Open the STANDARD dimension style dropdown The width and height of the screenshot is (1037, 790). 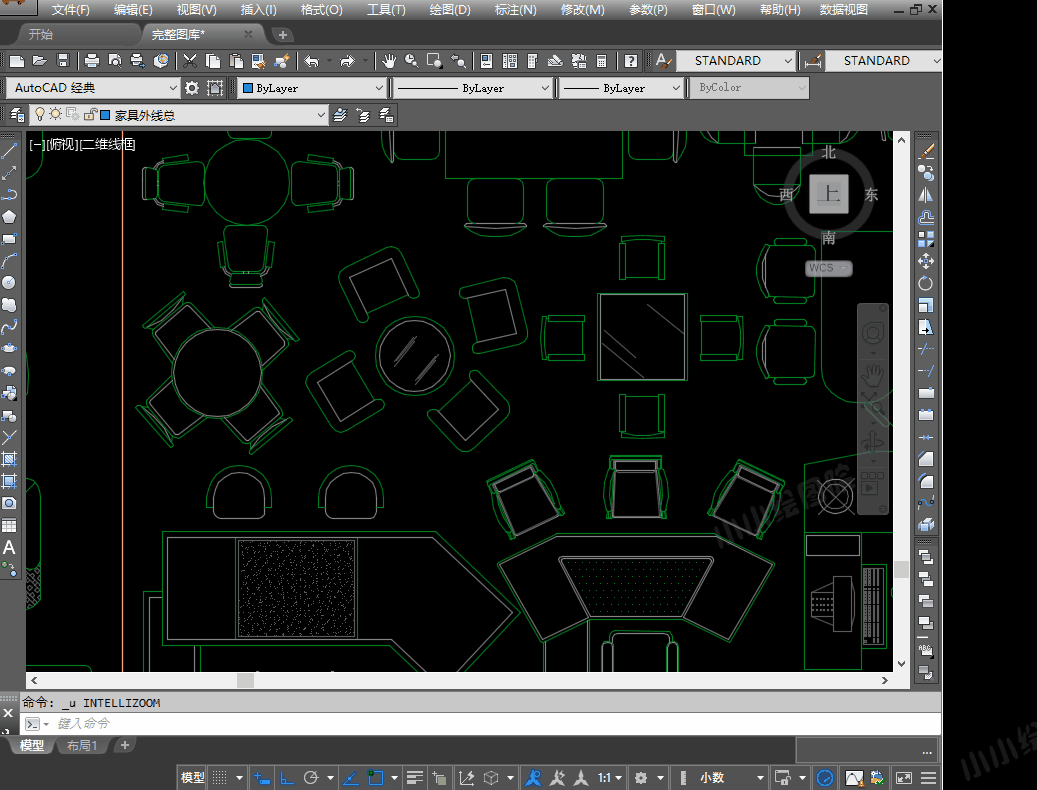(884, 61)
